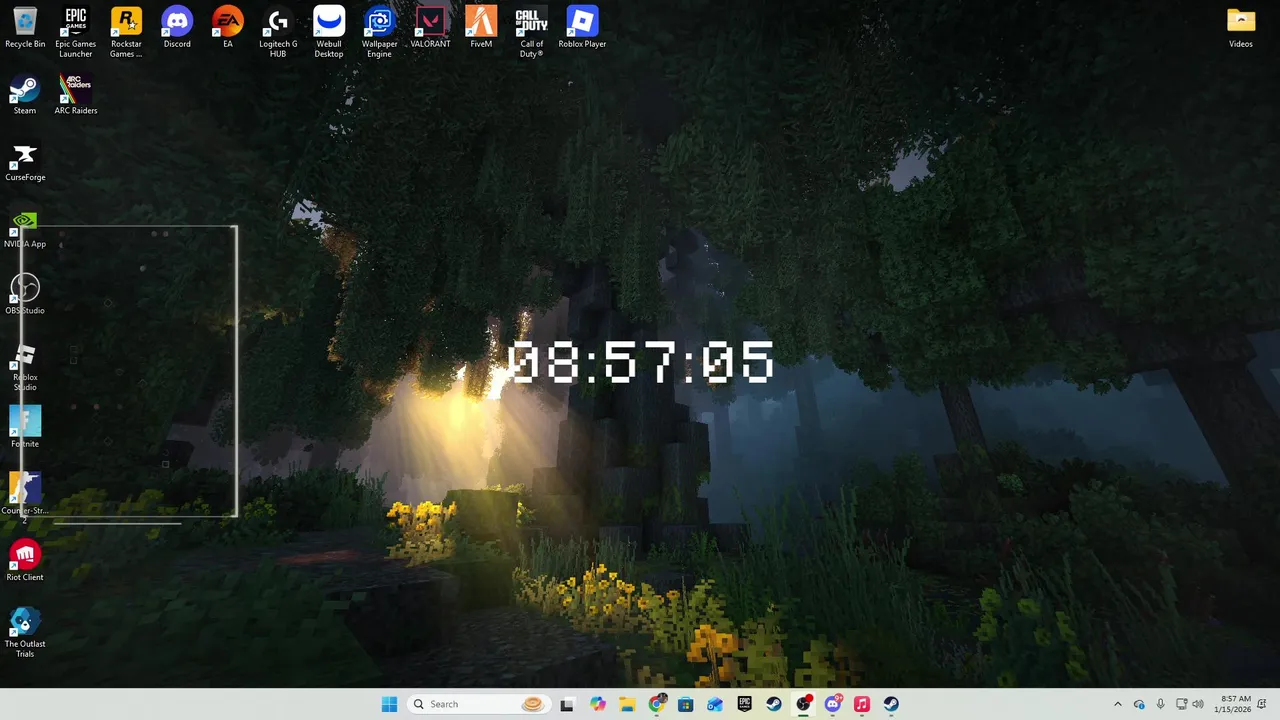
Task: Click the speaker volume tray icon
Action: click(x=1198, y=704)
